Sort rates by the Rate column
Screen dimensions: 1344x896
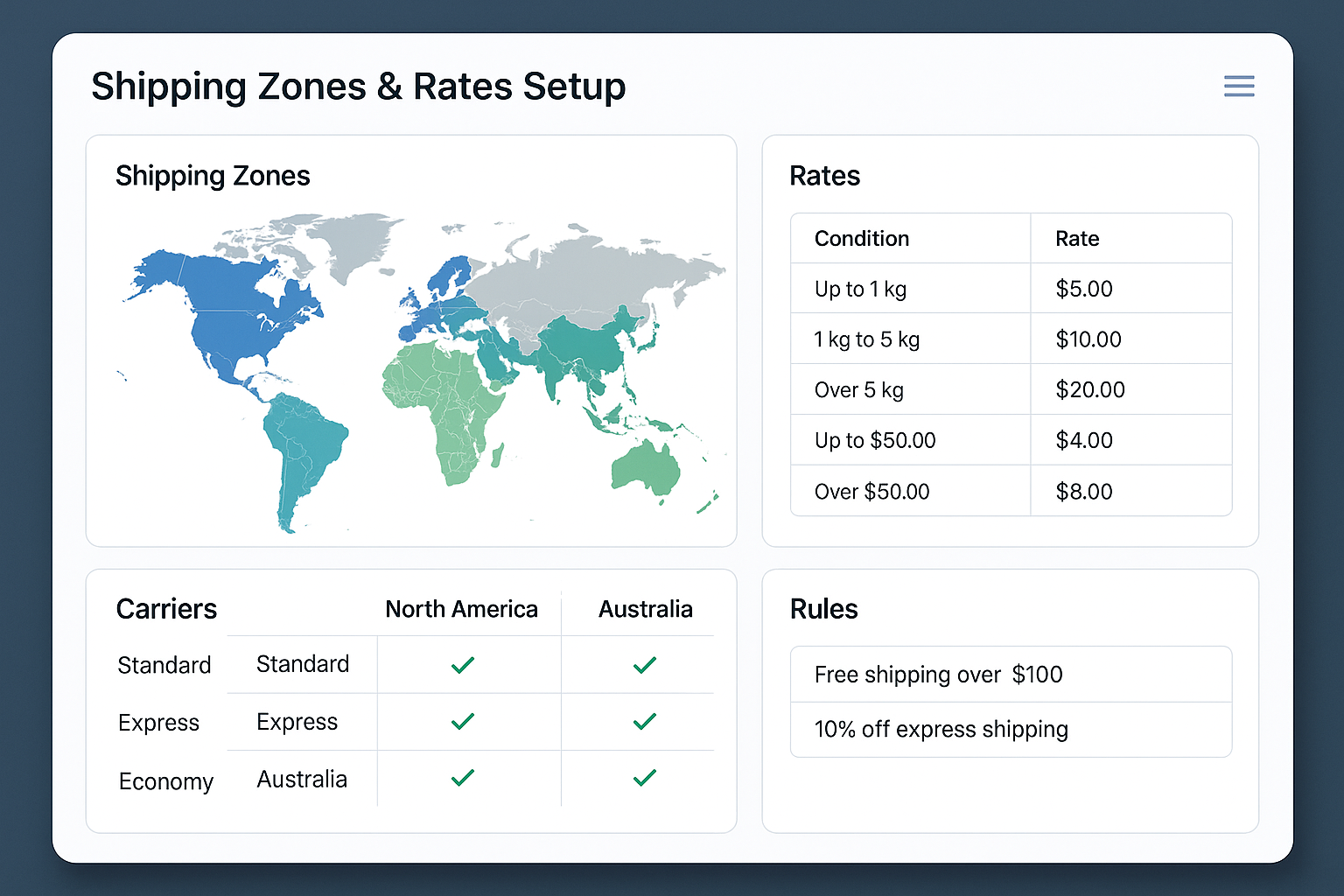[1076, 238]
